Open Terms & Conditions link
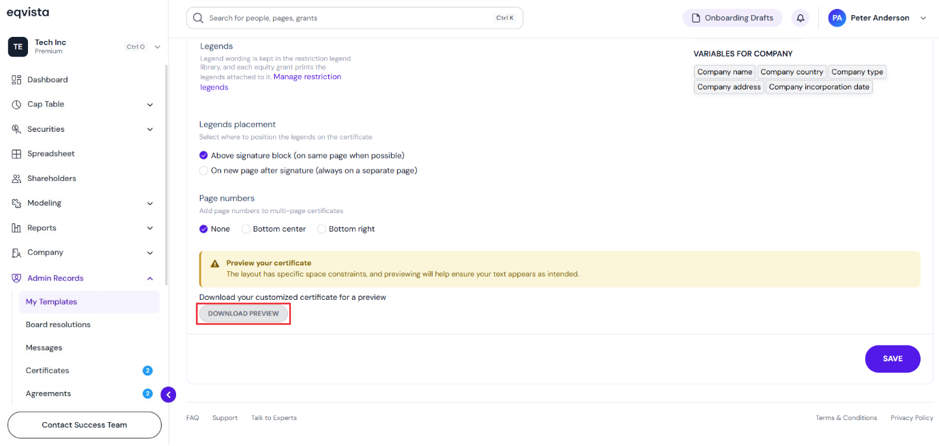The width and height of the screenshot is (939, 446). [846, 418]
